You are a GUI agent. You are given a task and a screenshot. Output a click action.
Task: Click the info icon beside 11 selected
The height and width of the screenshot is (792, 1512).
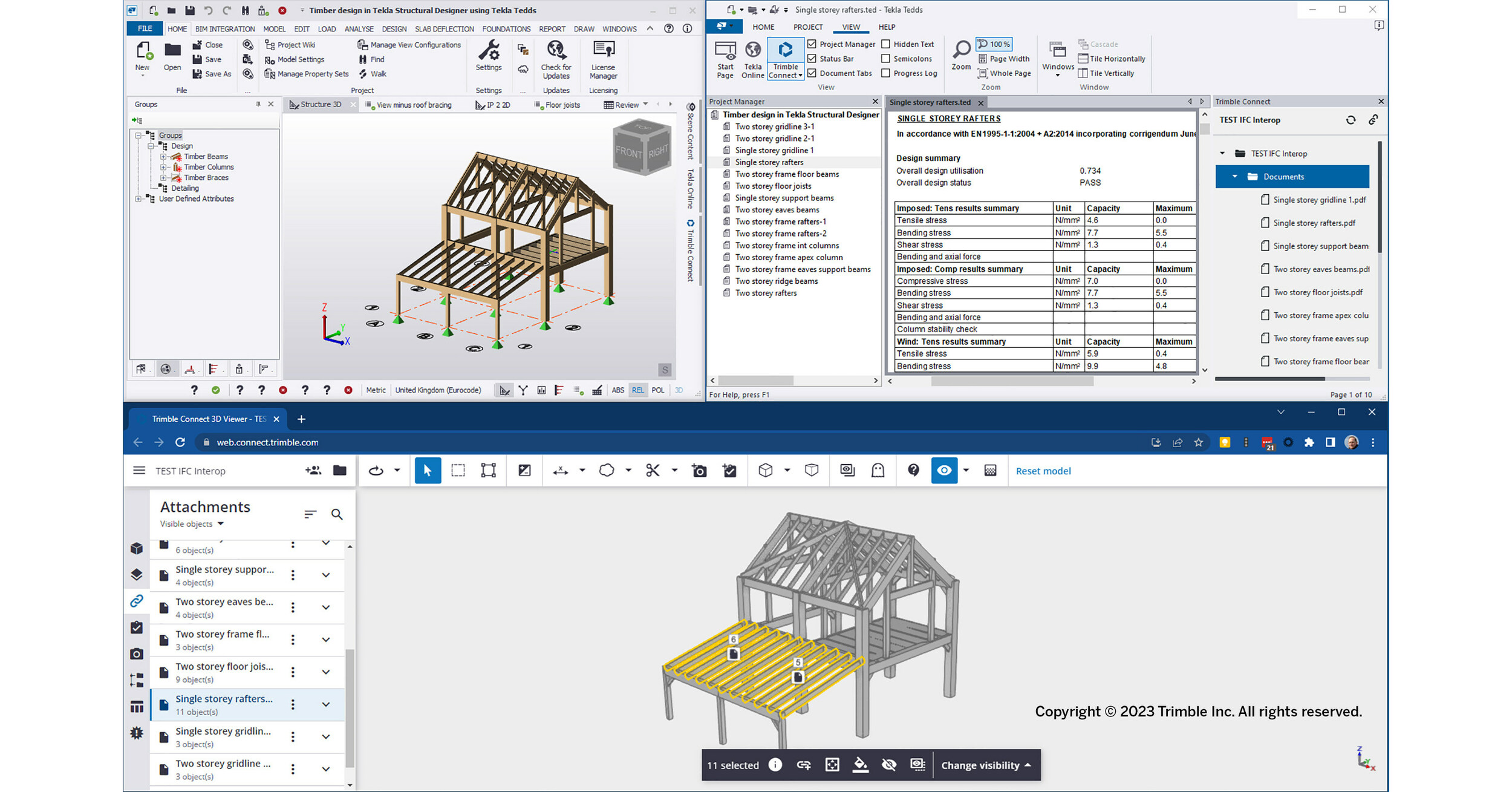[775, 765]
